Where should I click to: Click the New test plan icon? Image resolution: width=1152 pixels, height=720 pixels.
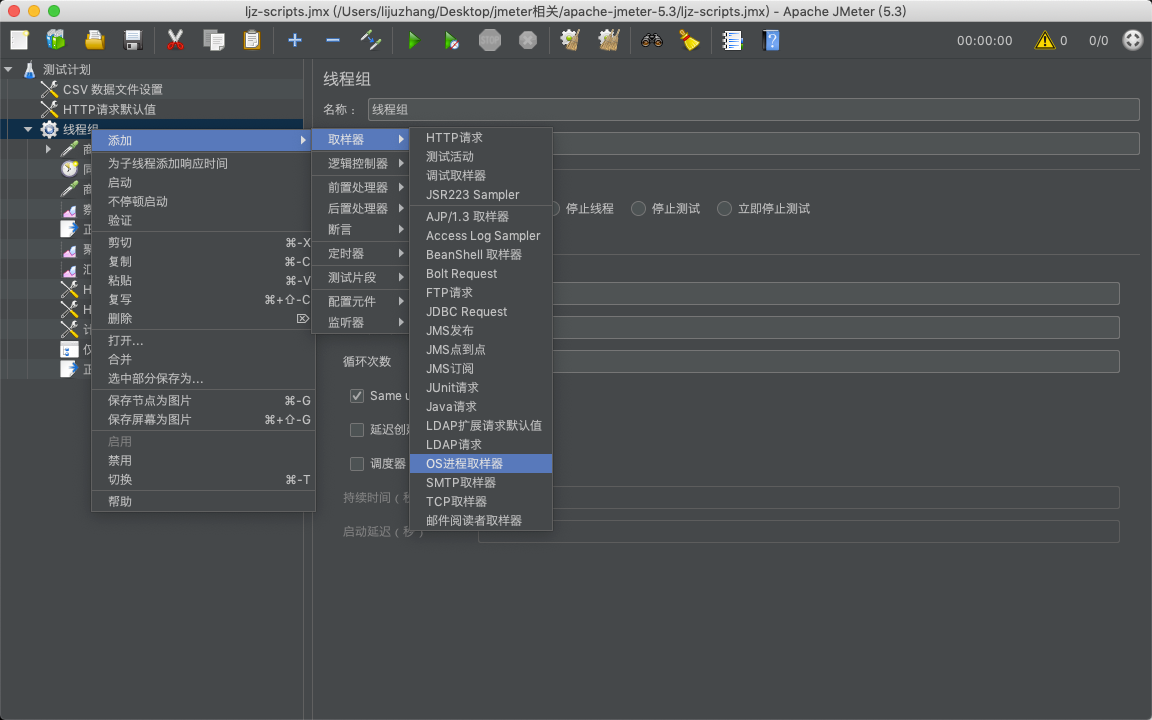(19, 40)
